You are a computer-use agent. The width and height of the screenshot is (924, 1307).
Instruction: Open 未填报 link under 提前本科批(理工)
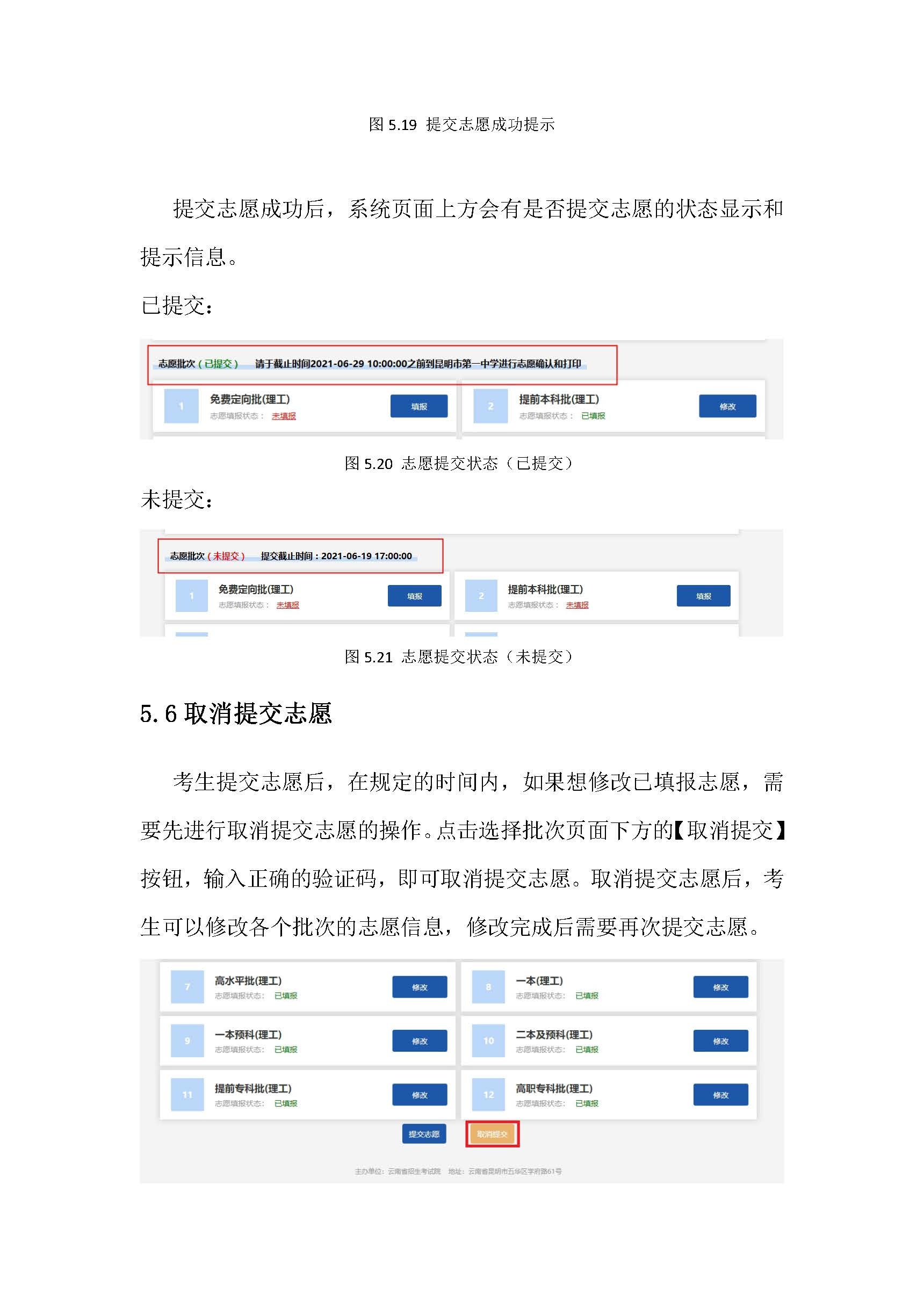[577, 605]
